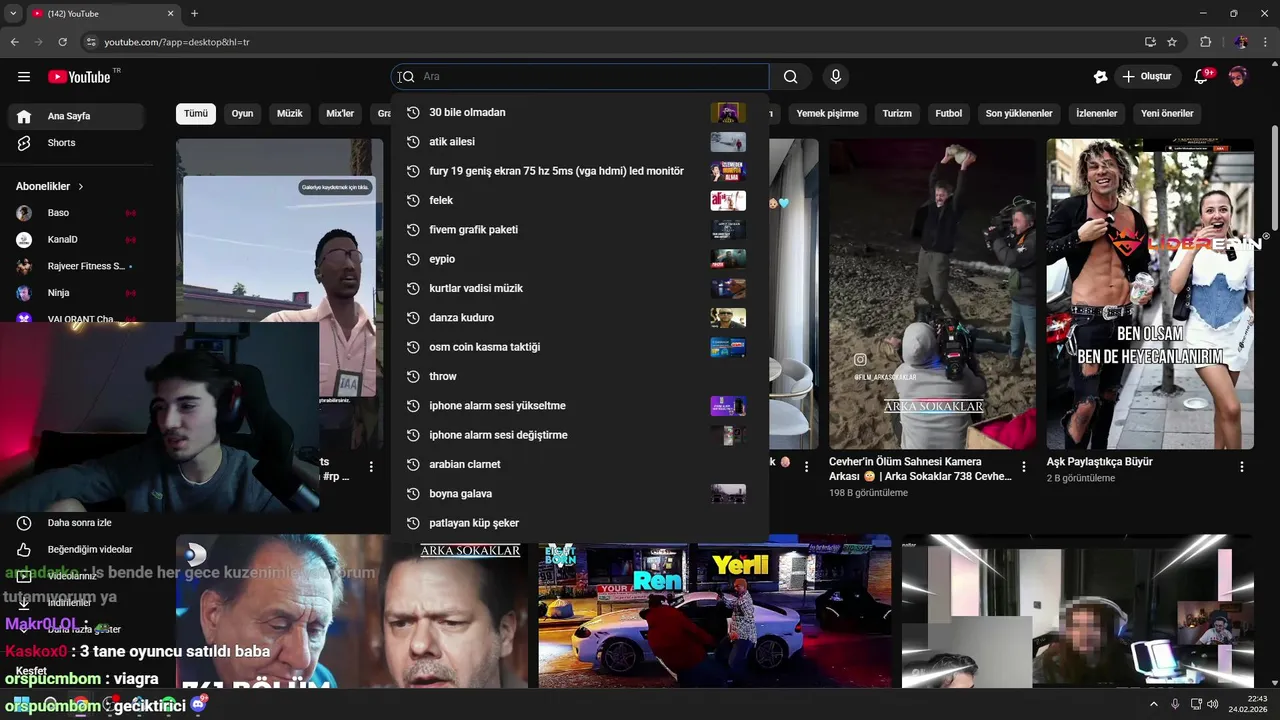Open Shorts in the sidebar

(x=76, y=143)
